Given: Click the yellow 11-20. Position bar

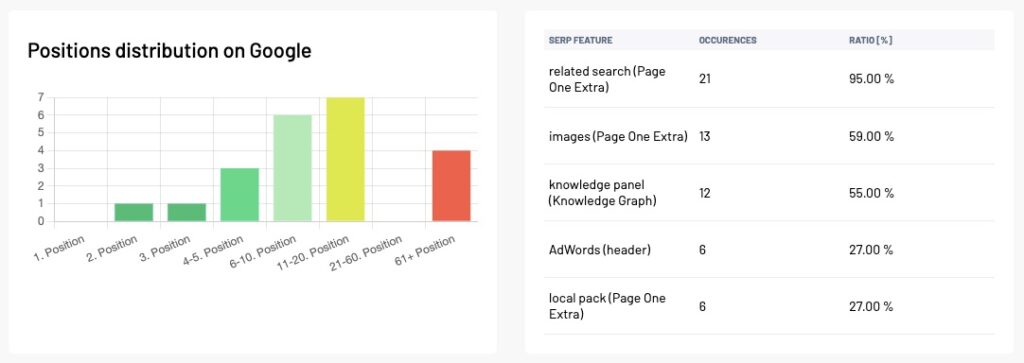Looking at the screenshot, I should tap(345, 159).
